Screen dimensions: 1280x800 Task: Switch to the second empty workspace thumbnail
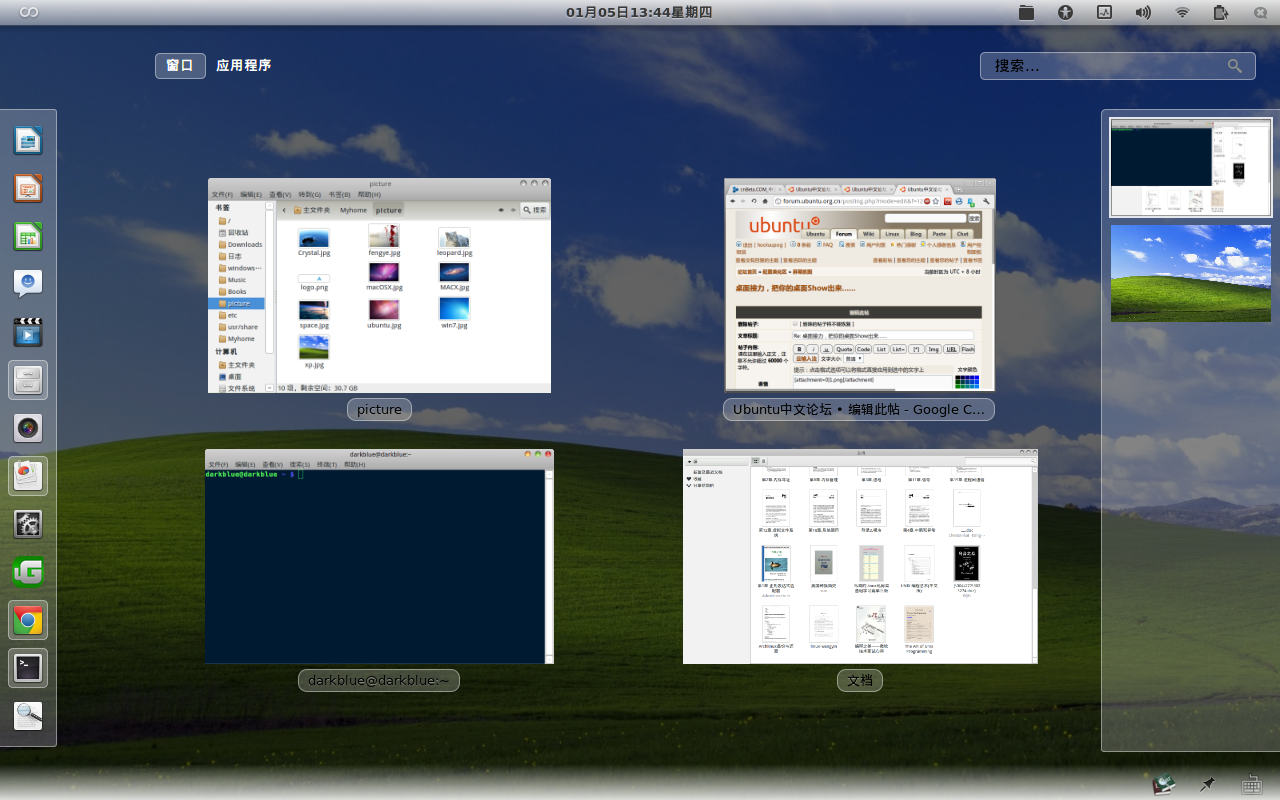click(1190, 273)
